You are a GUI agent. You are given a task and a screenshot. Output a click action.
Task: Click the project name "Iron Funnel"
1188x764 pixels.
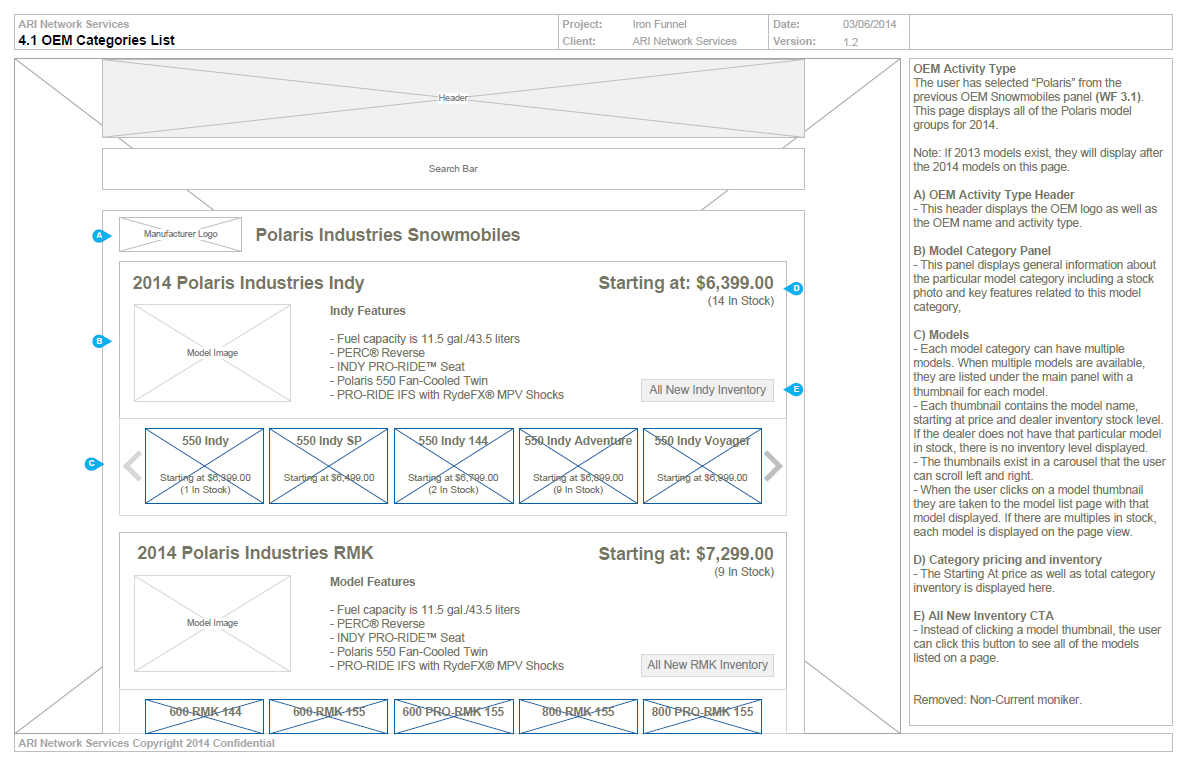pyautogui.click(x=660, y=24)
